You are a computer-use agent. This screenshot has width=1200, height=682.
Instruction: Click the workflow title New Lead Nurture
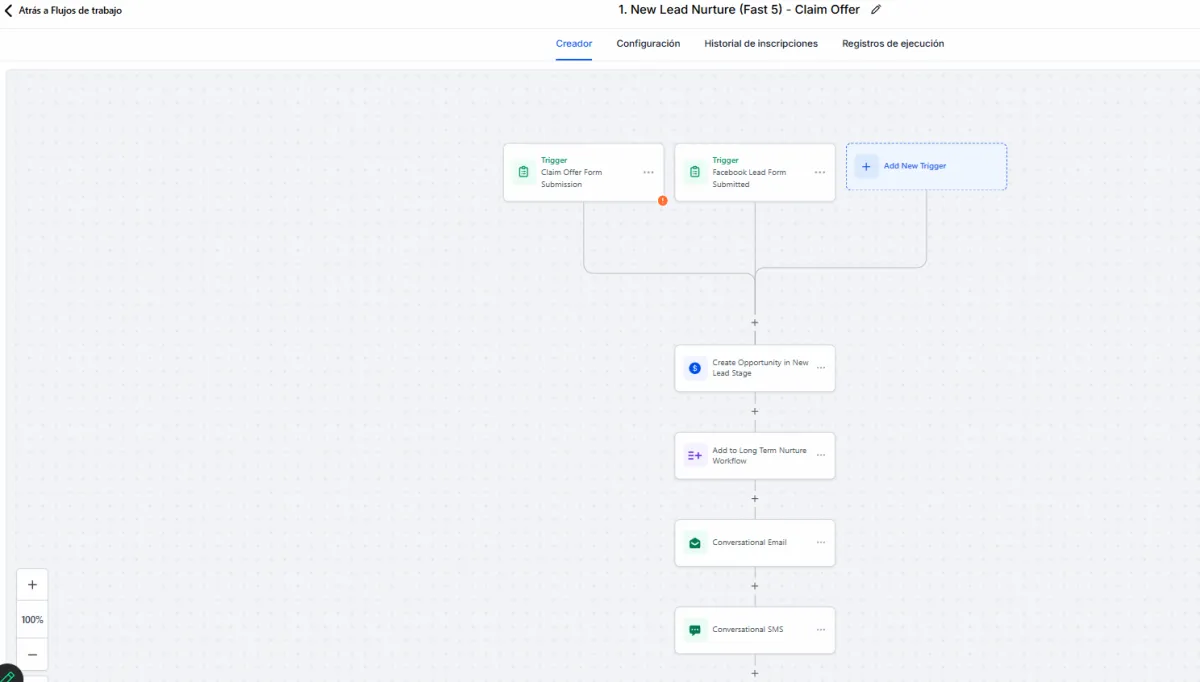pos(739,10)
